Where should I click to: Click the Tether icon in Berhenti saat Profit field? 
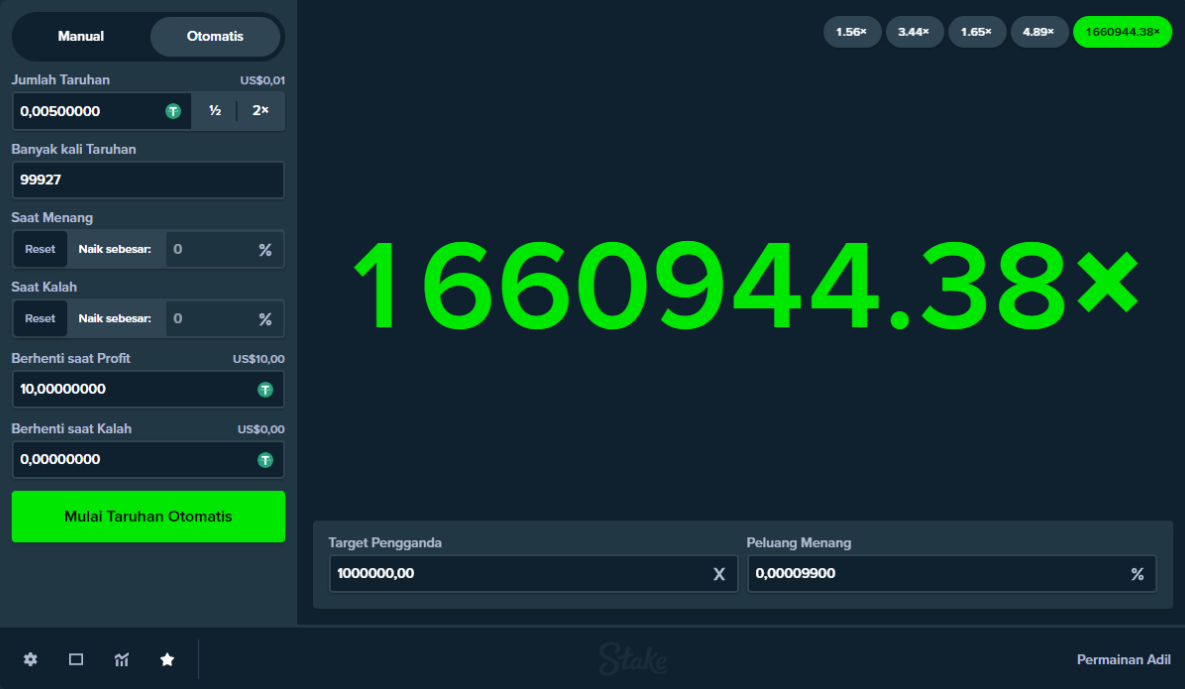[265, 390]
